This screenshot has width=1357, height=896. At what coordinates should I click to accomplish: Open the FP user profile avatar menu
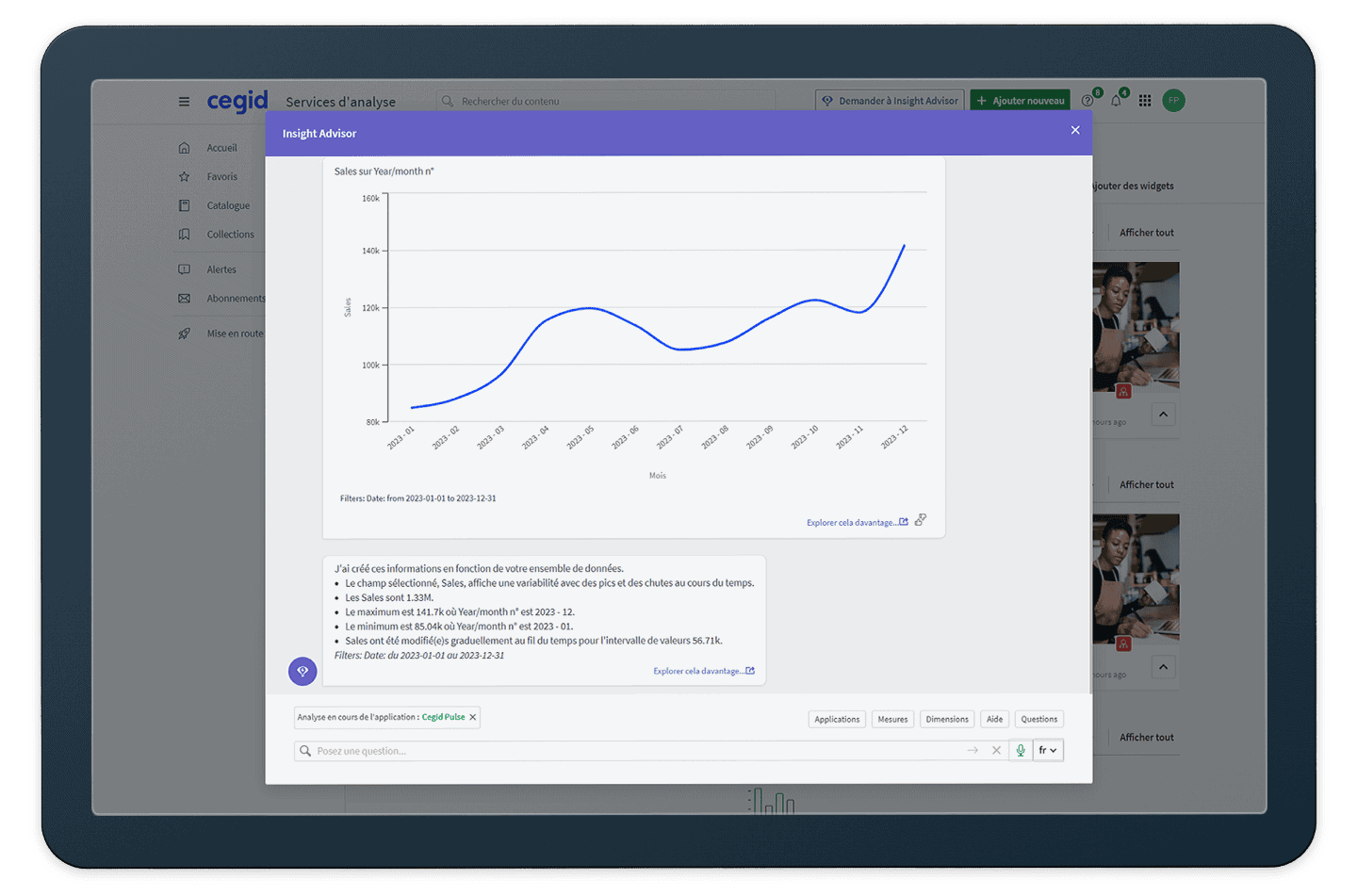[x=1173, y=101]
